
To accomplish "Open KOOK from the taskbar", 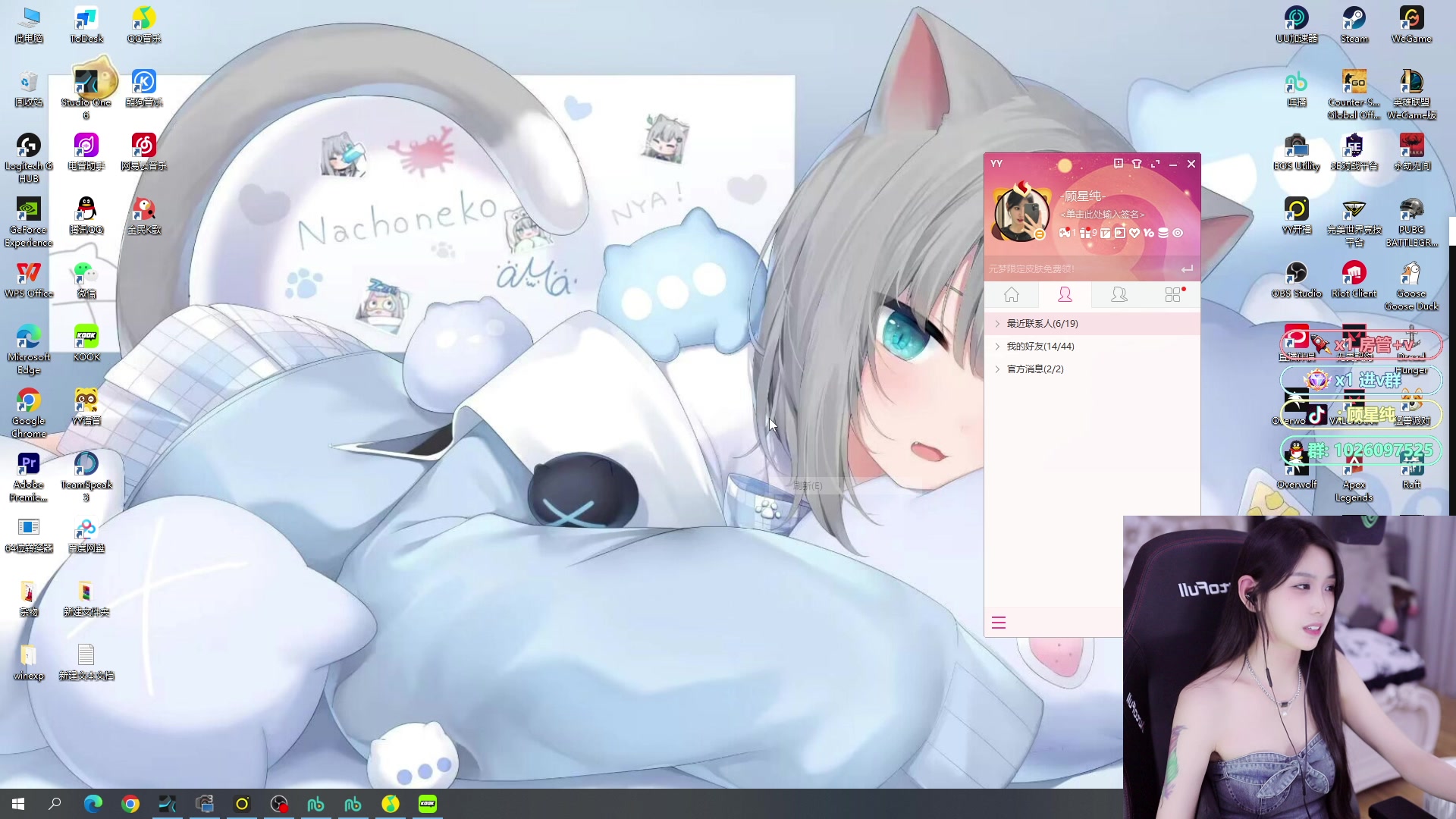I will [x=428, y=804].
